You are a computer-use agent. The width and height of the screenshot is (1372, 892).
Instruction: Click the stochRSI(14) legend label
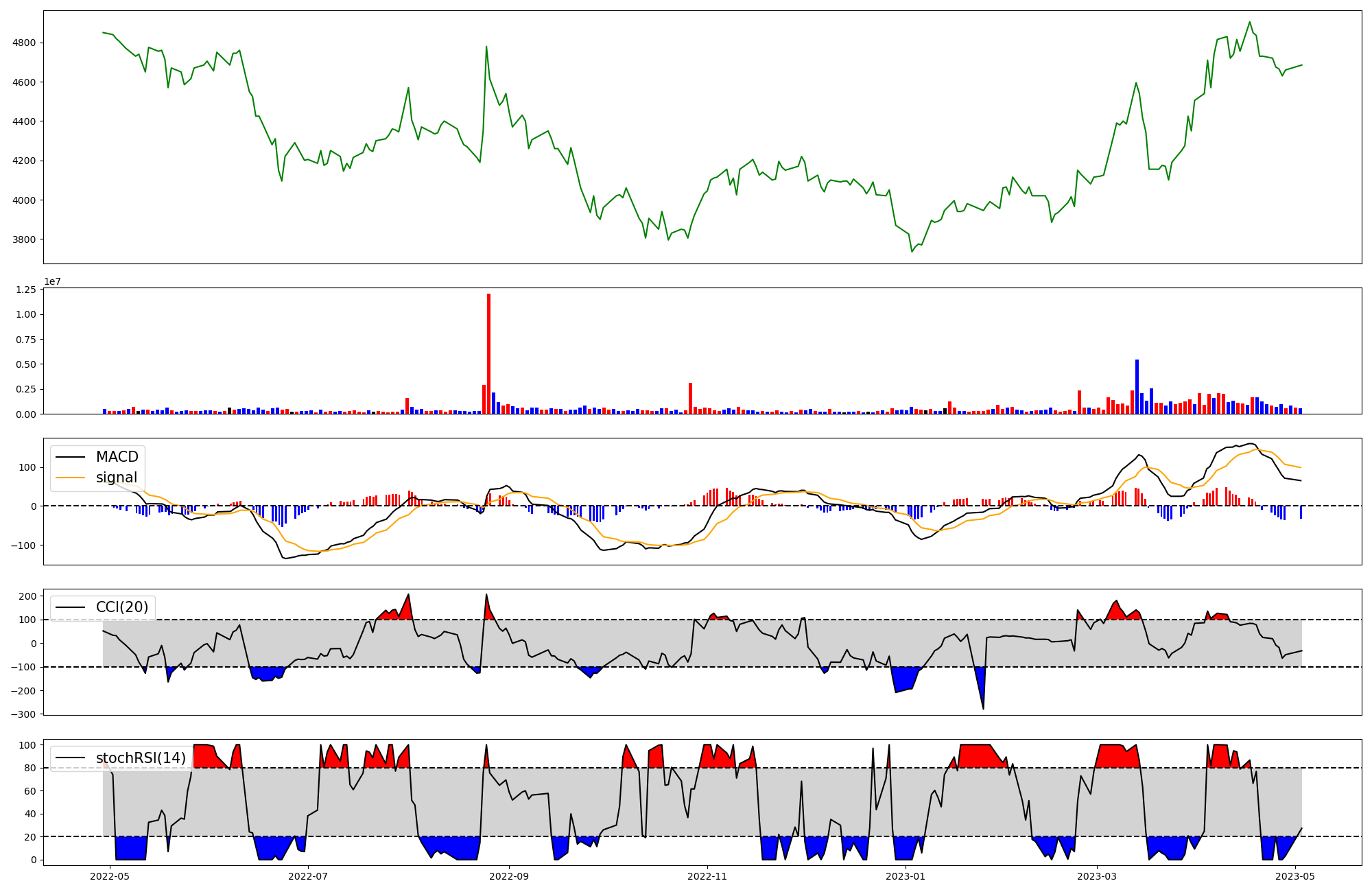tap(141, 758)
